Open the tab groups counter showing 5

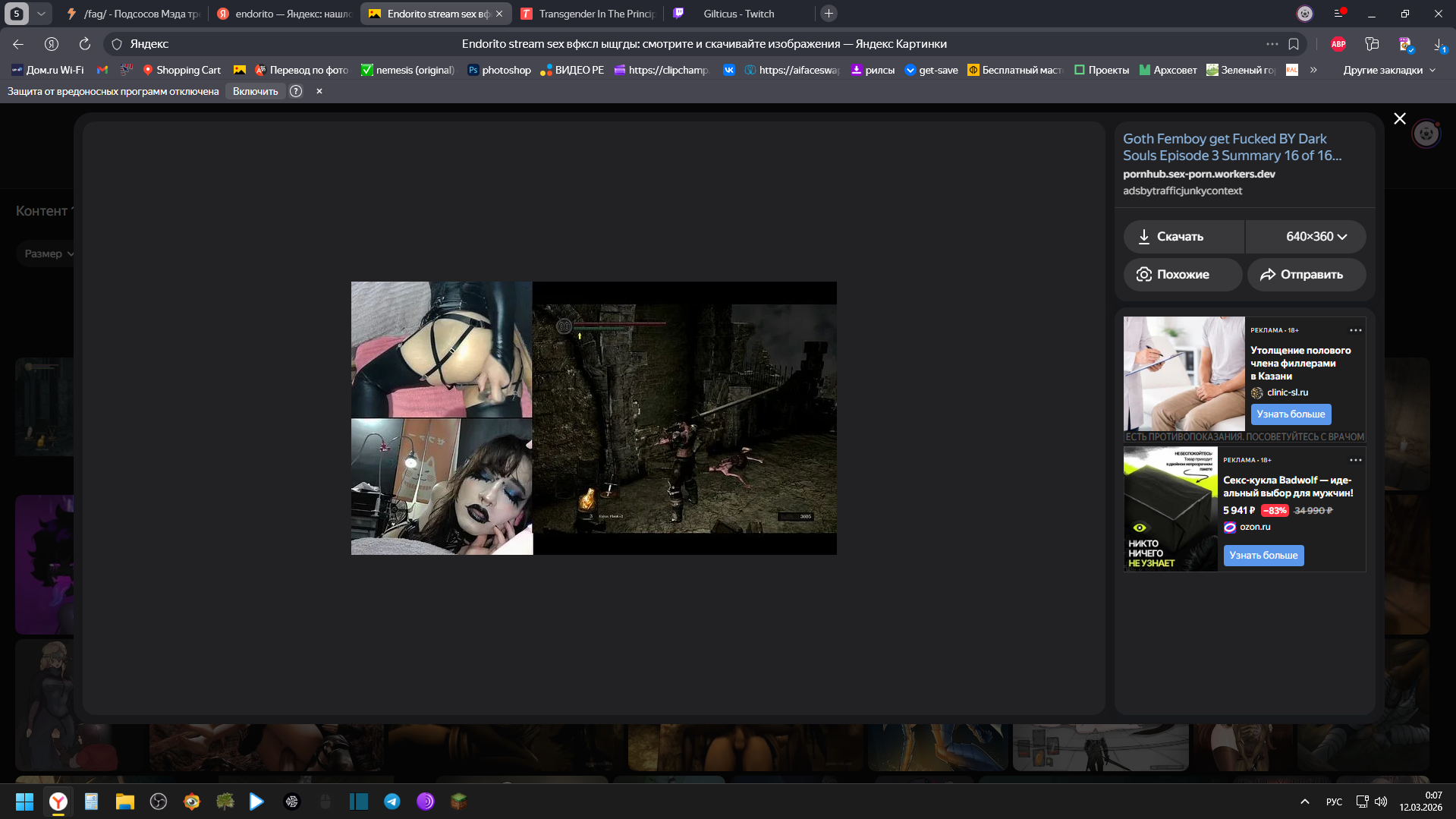[x=17, y=14]
